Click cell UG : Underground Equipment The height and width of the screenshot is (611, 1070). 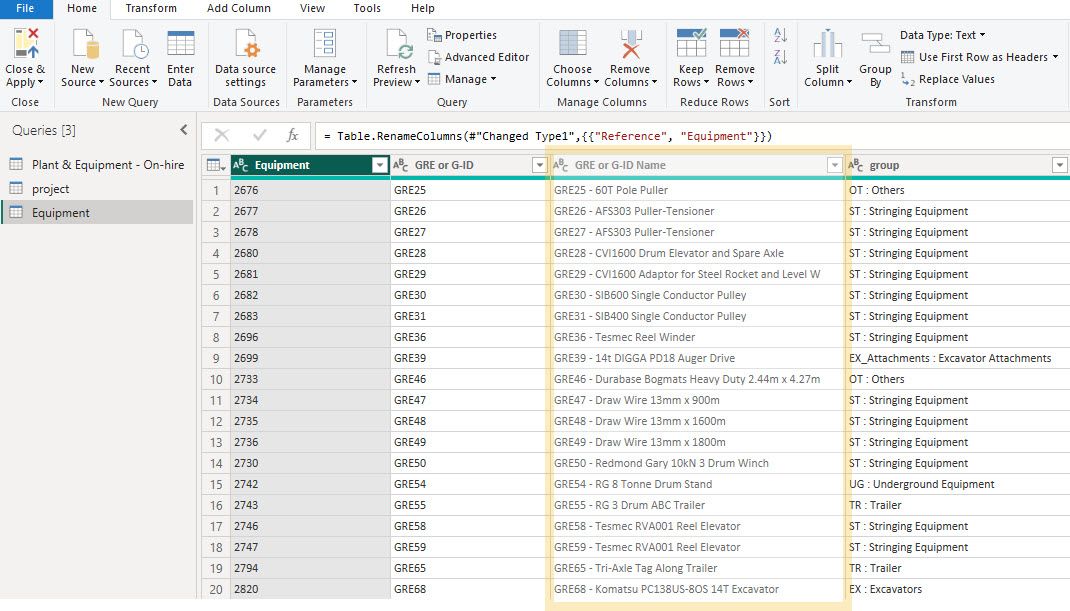957,484
